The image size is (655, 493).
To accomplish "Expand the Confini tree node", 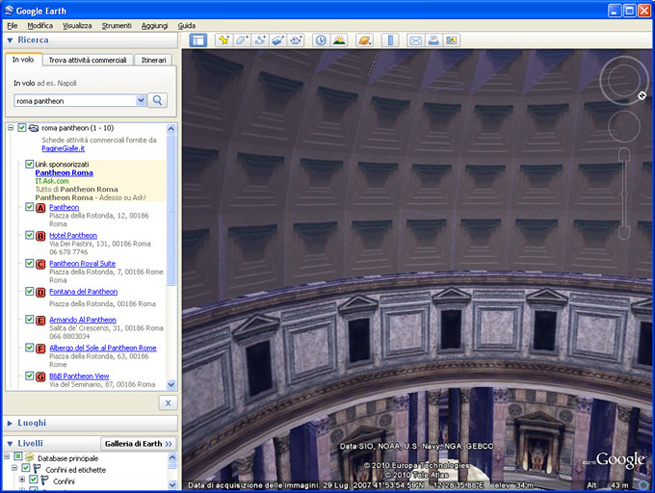I will (x=22, y=480).
